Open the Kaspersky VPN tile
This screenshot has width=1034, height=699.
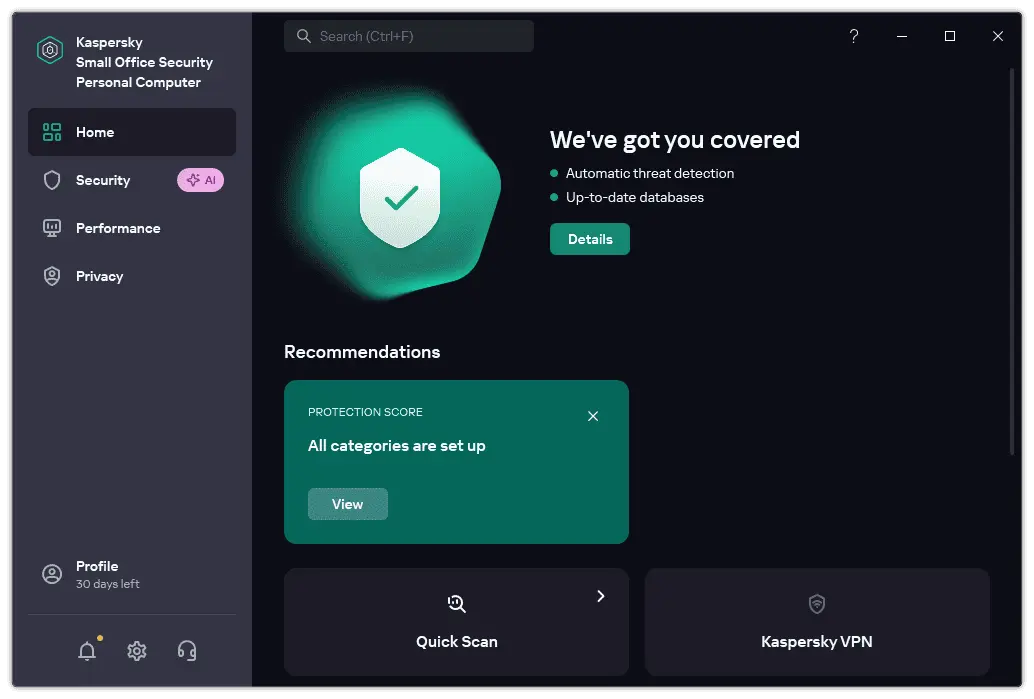click(817, 622)
